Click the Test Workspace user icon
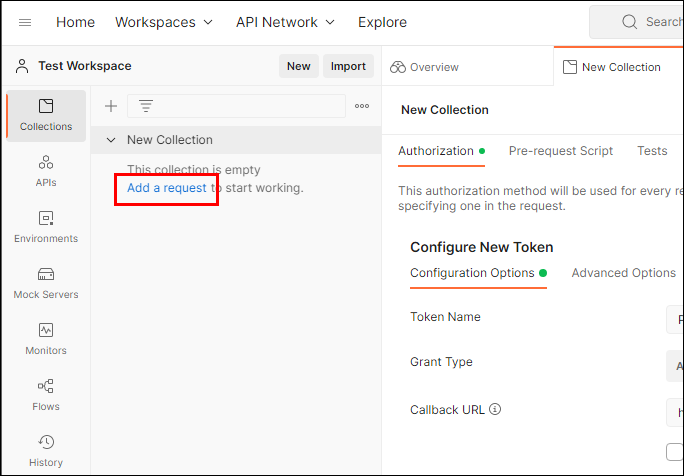684x476 pixels. point(22,66)
